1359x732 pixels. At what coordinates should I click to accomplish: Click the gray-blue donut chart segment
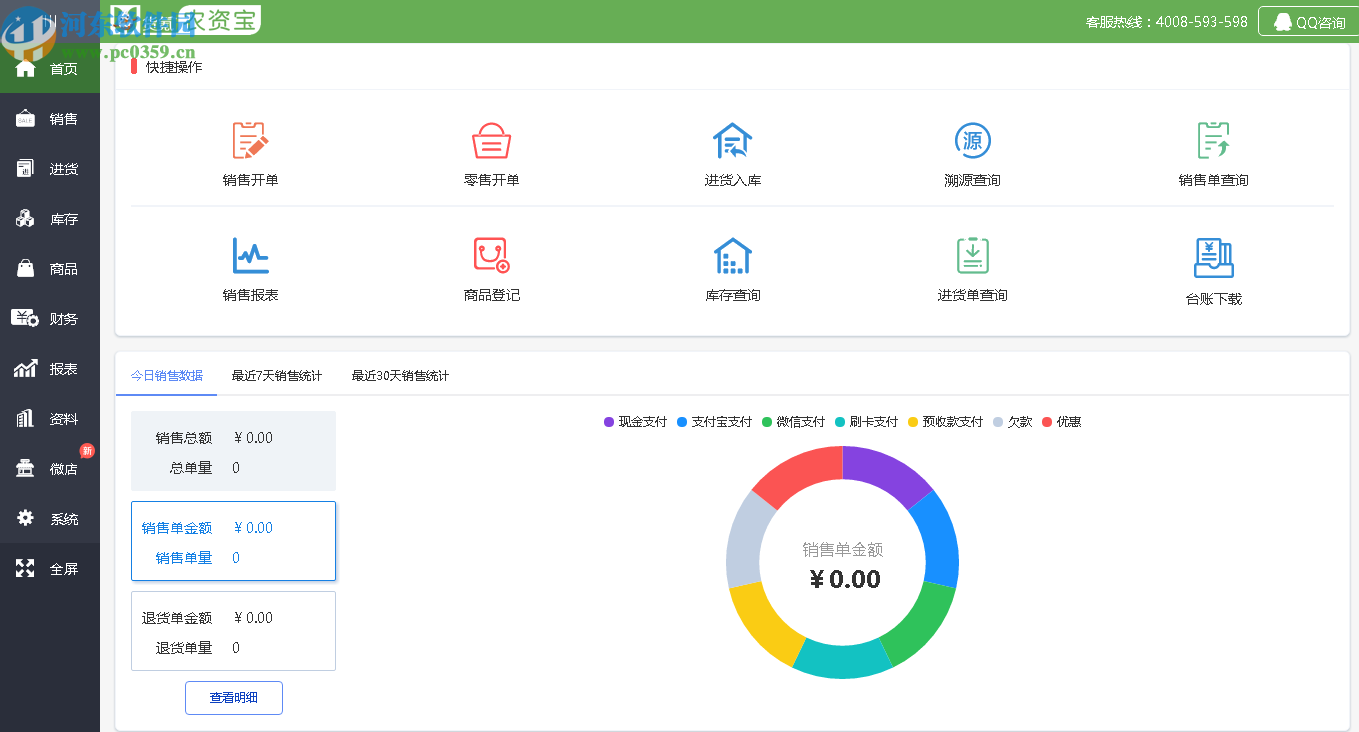coord(744,538)
